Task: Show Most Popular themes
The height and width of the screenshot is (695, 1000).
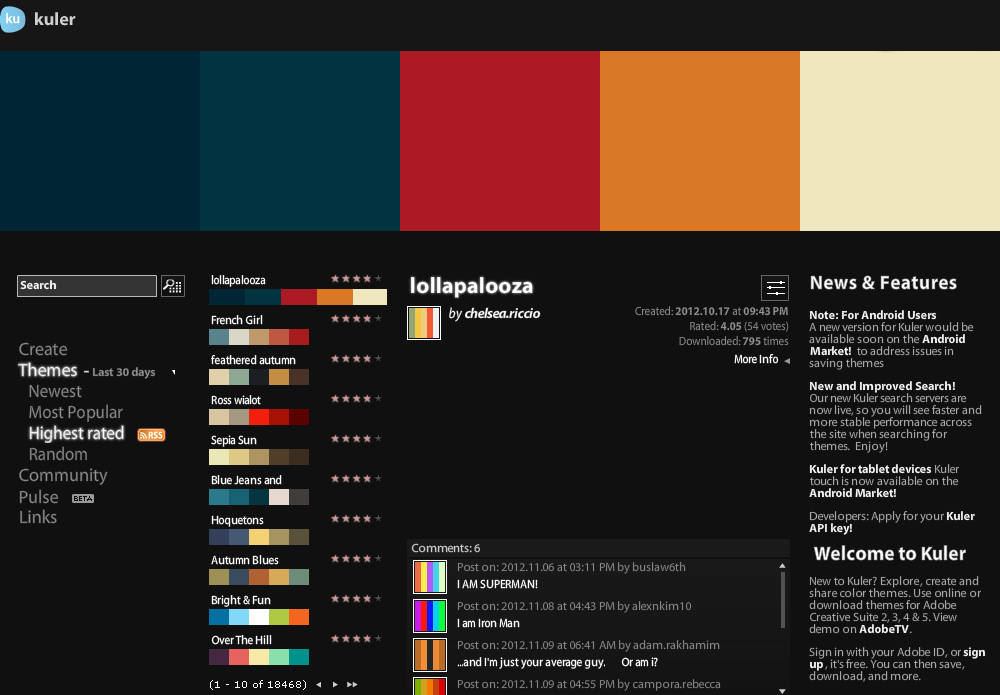Action: click(x=75, y=413)
